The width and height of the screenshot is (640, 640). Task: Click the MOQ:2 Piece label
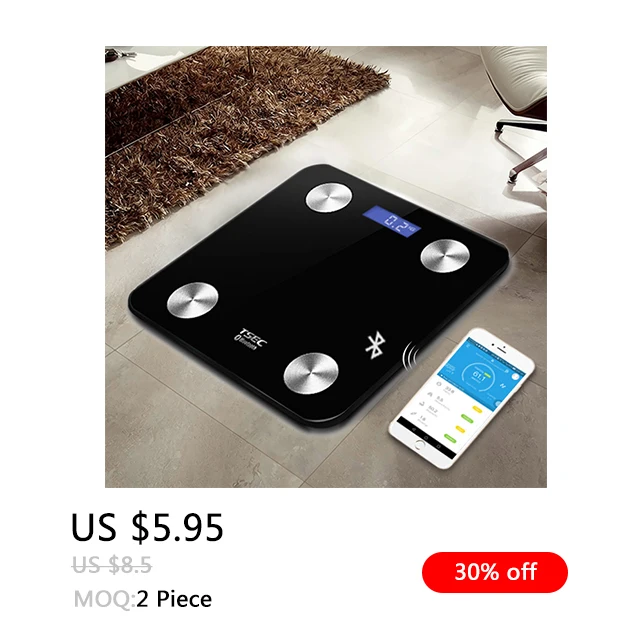143,599
